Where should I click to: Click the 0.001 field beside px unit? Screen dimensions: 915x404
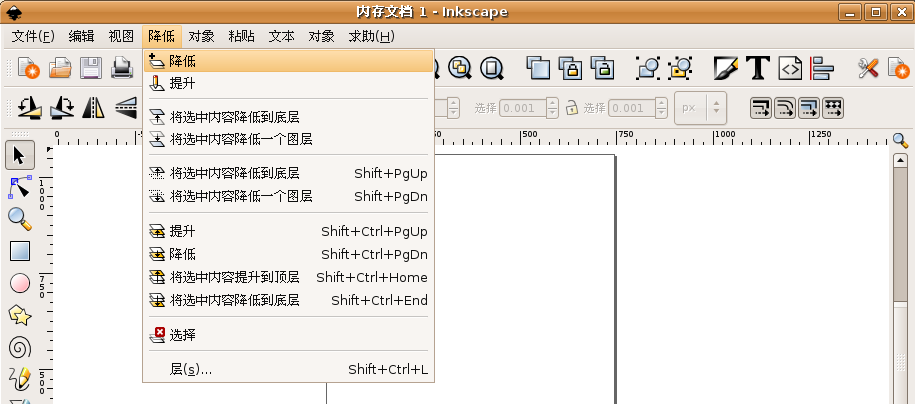coord(632,108)
